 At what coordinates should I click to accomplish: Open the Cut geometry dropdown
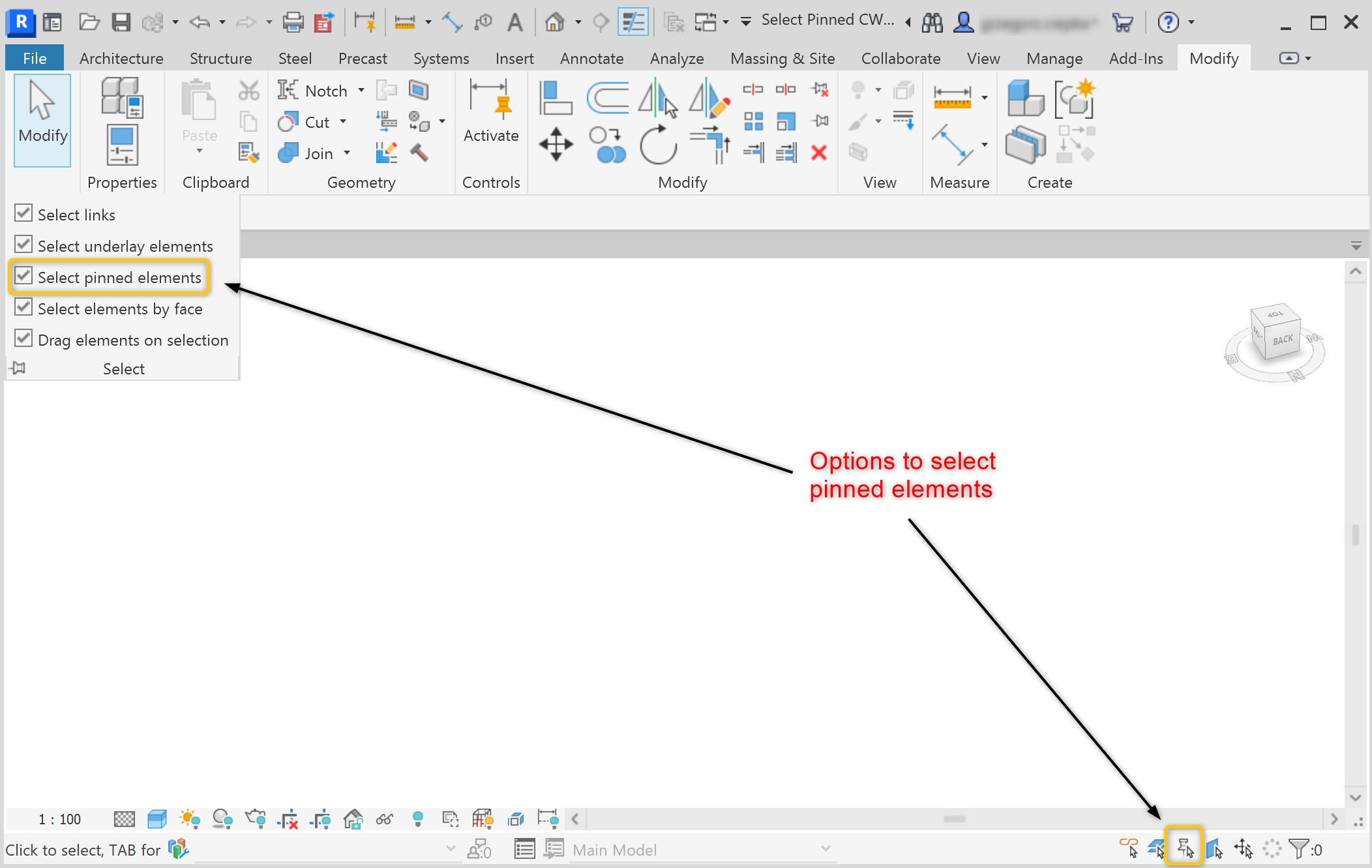pyautogui.click(x=343, y=122)
